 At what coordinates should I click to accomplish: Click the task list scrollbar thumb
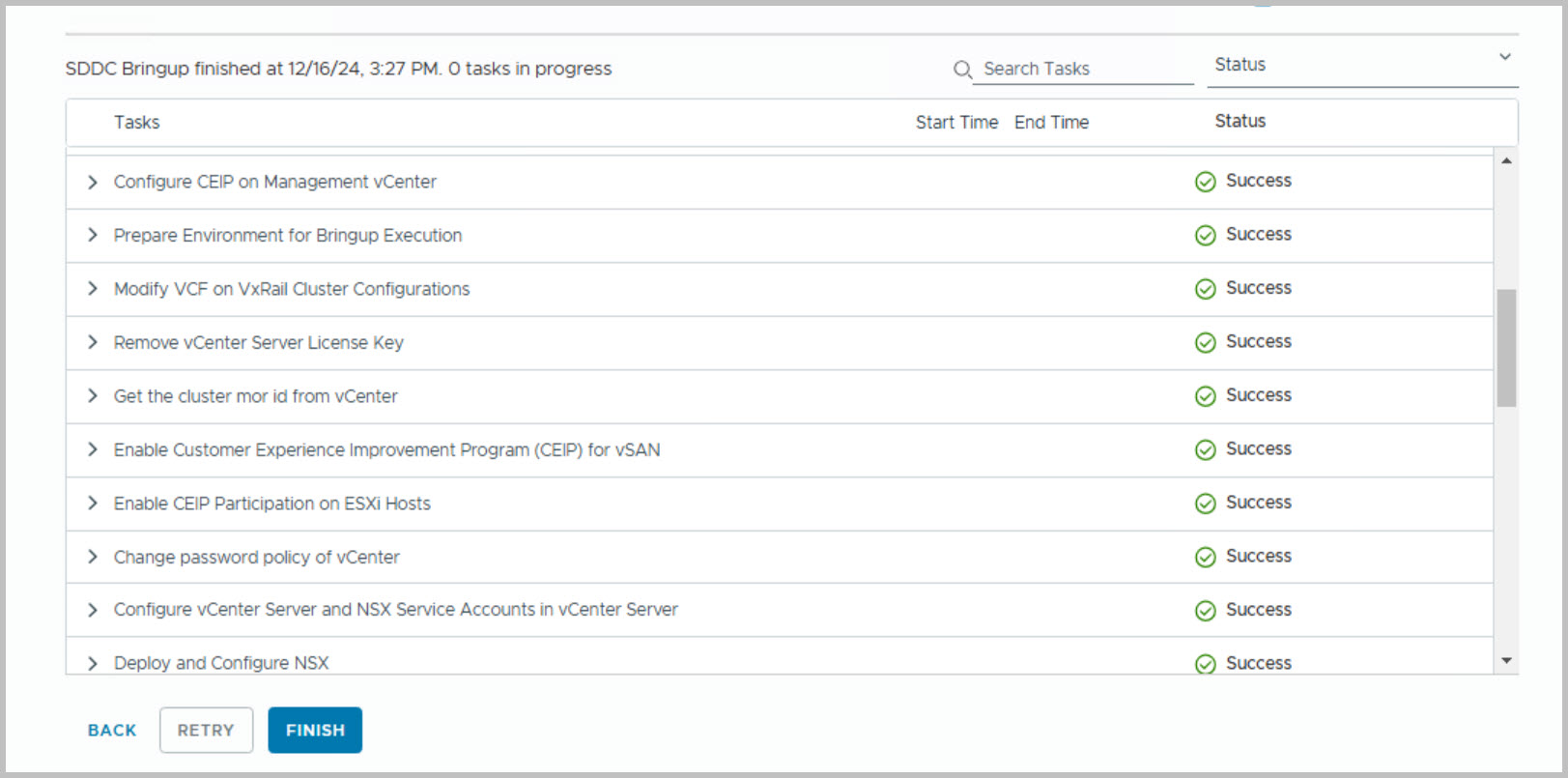pos(1506,348)
